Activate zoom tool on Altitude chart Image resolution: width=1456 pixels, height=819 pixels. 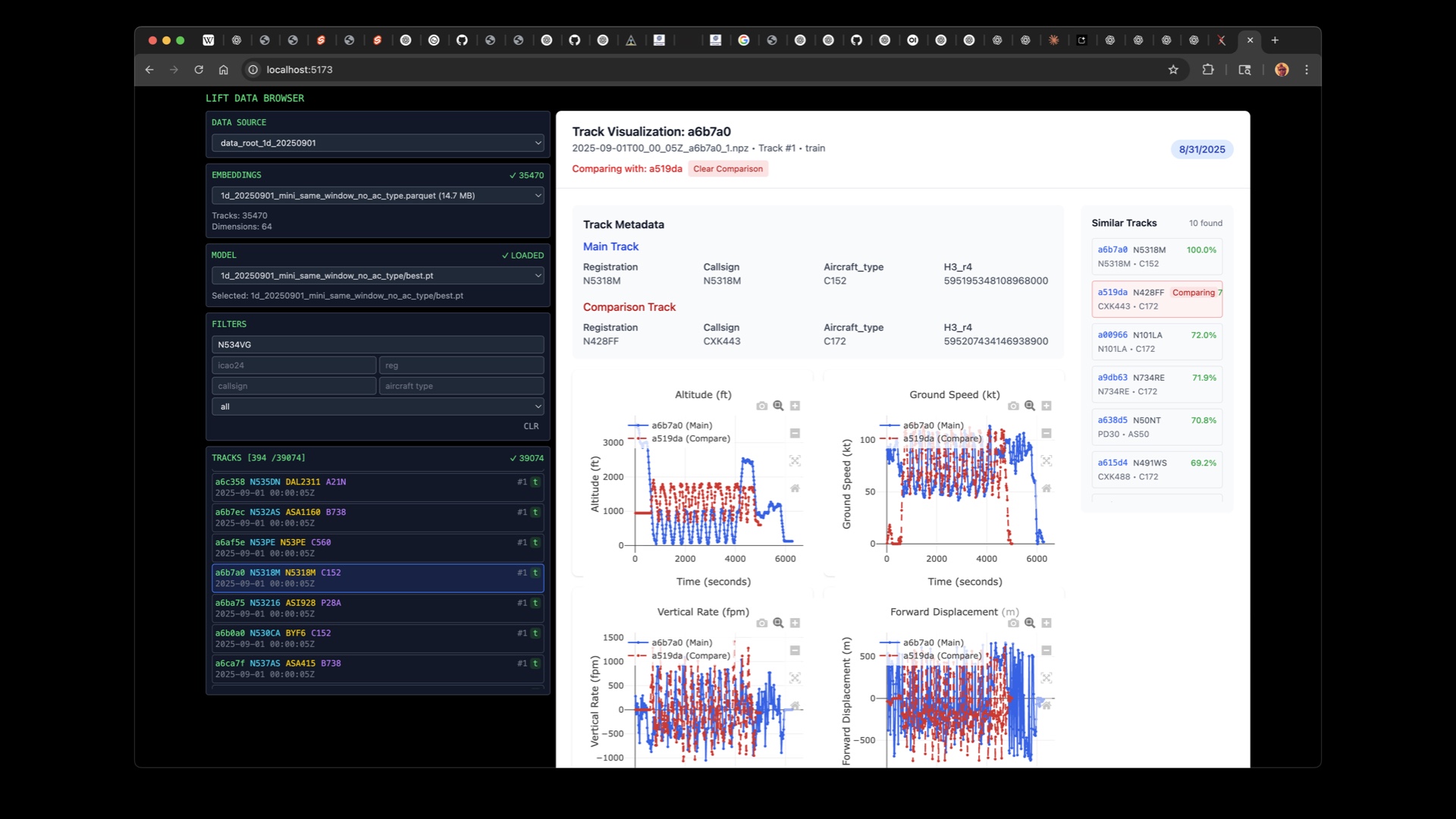point(778,406)
